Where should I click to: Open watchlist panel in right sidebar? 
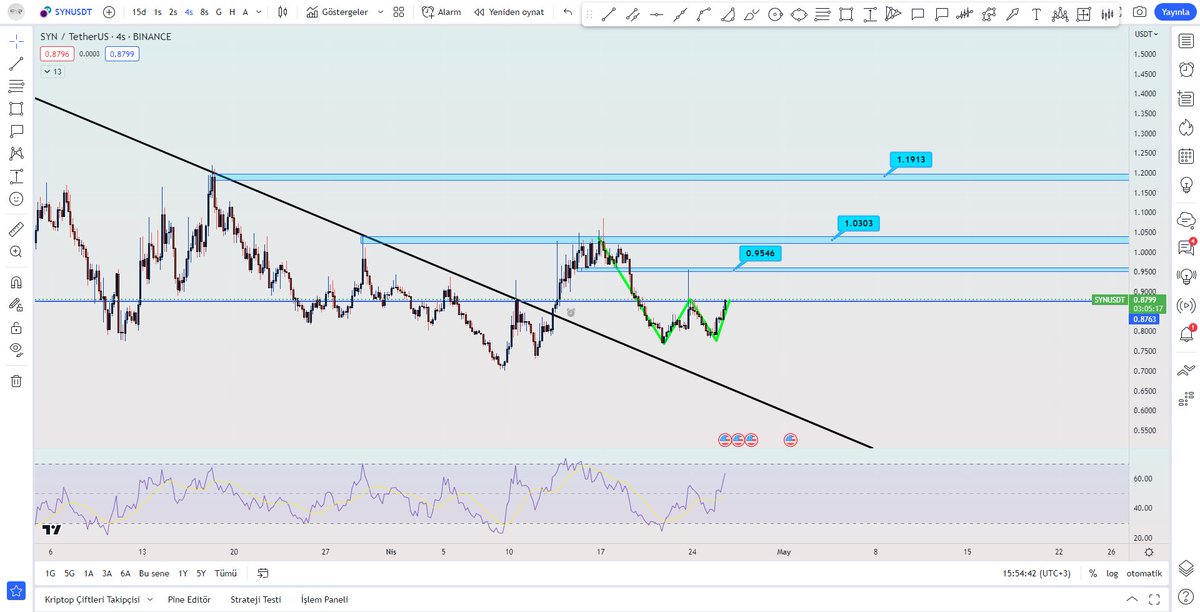1186,42
